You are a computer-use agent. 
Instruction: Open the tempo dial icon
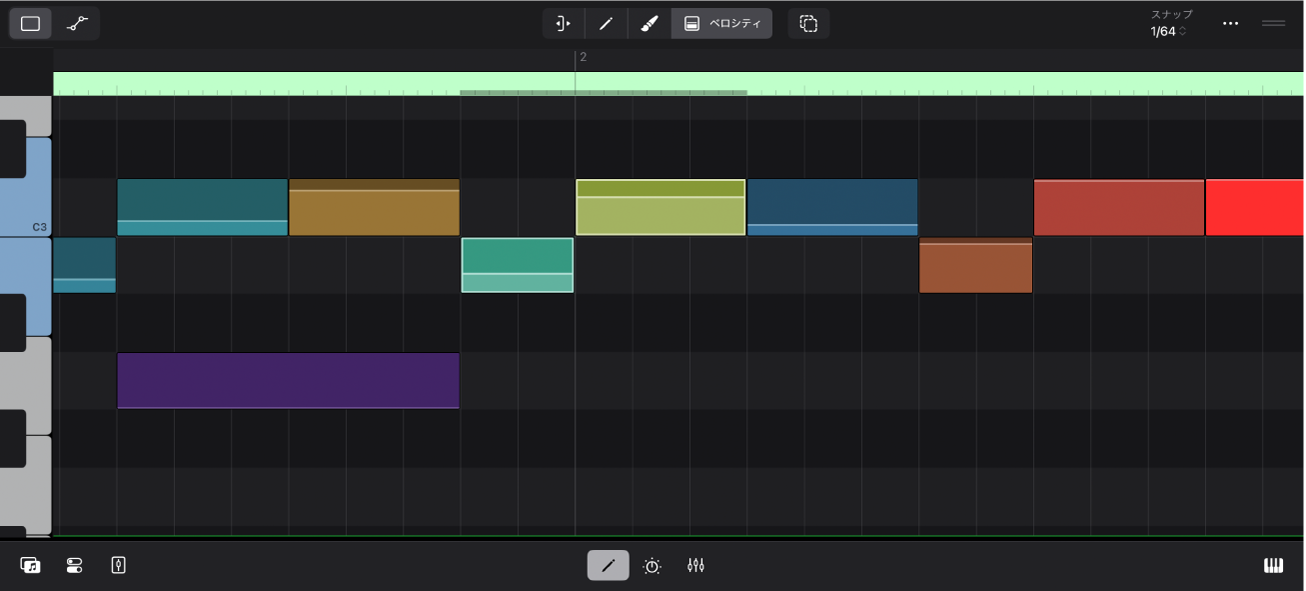pyautogui.click(x=652, y=565)
